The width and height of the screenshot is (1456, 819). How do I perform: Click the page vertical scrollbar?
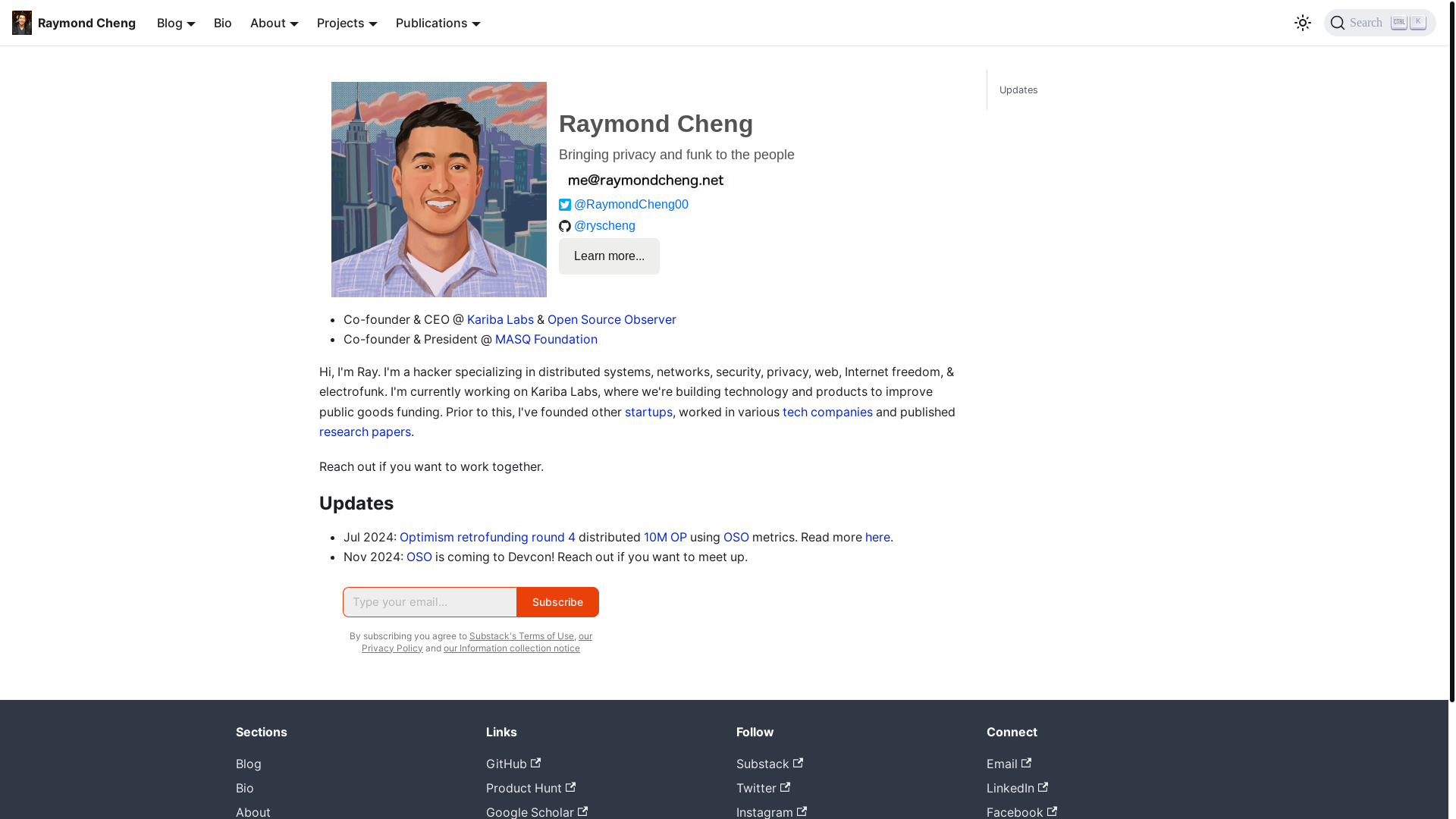click(1451, 350)
